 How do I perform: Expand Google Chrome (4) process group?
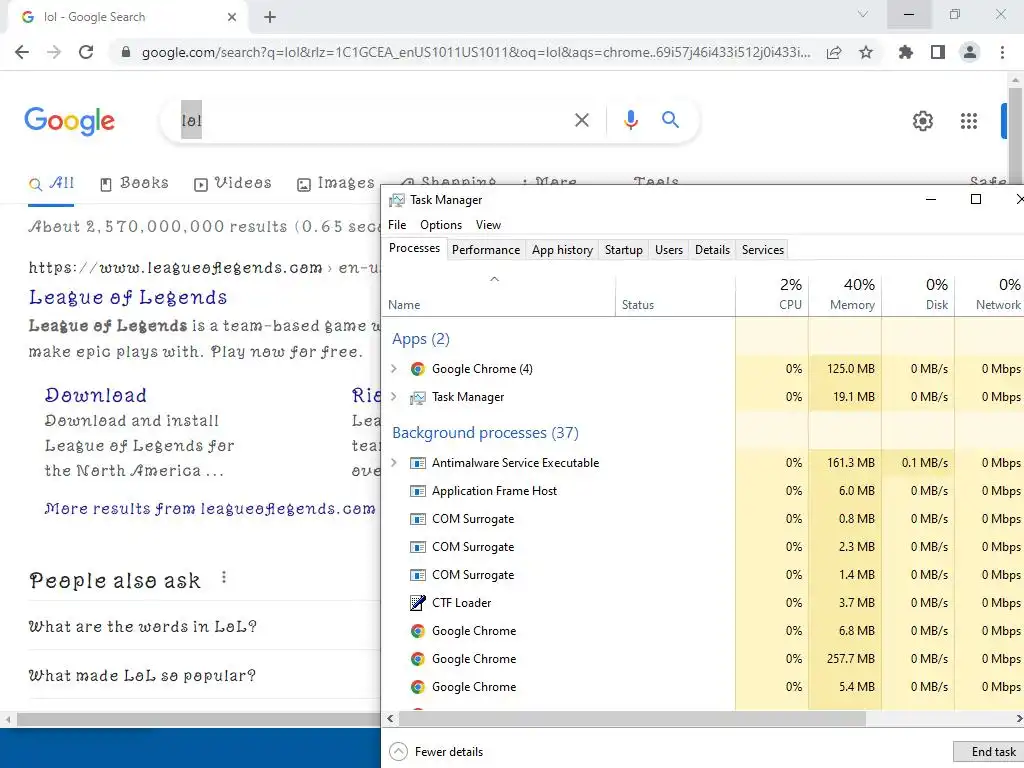click(x=394, y=369)
